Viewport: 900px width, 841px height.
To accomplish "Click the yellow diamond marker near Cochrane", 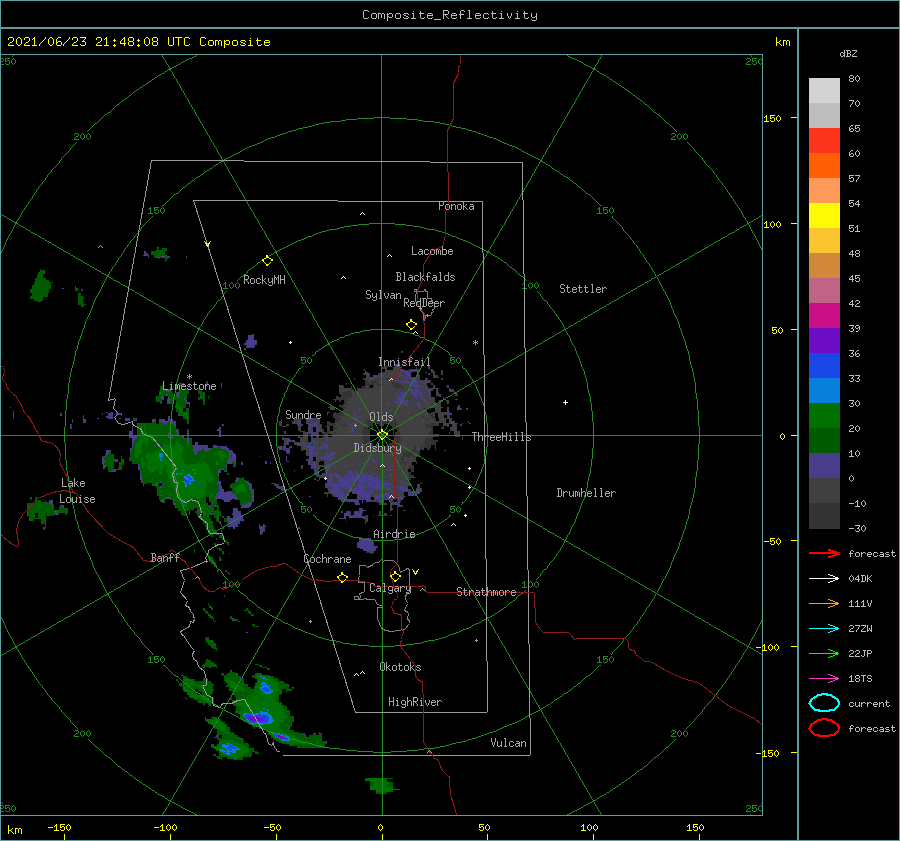I will [343, 577].
